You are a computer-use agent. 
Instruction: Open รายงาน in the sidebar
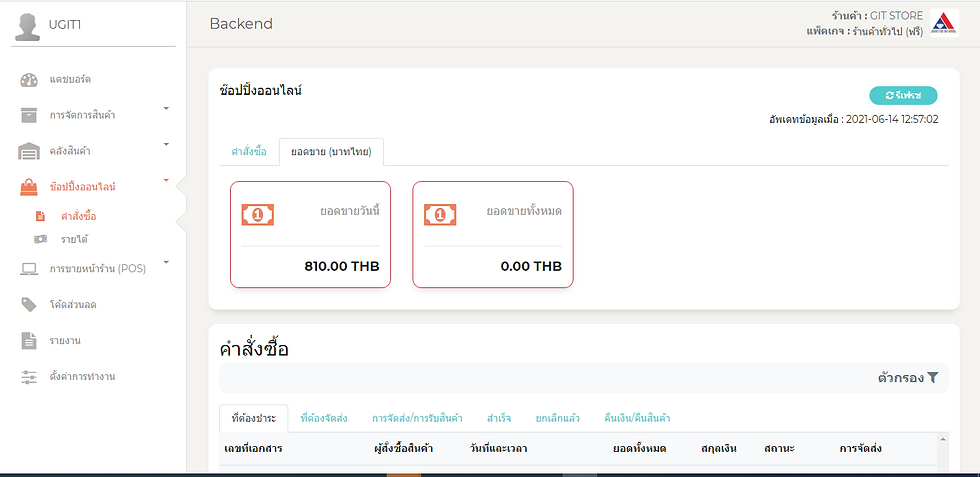(65, 341)
